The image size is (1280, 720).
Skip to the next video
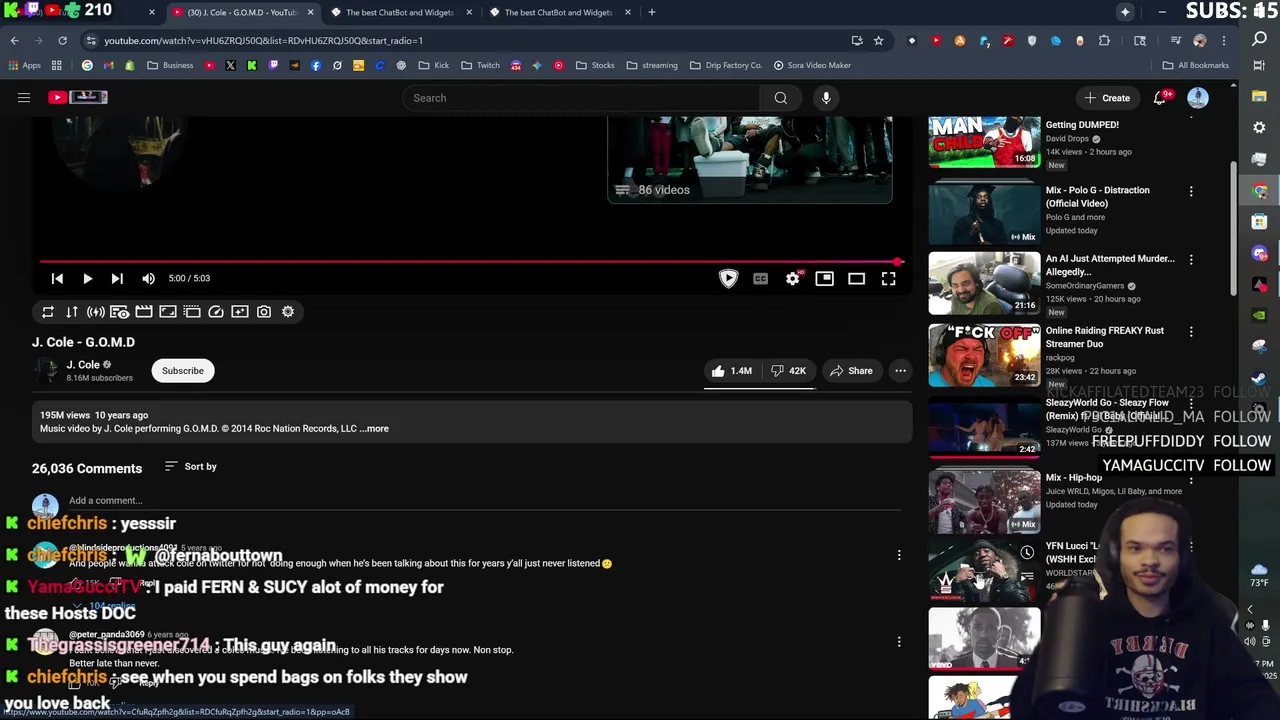[x=117, y=279]
